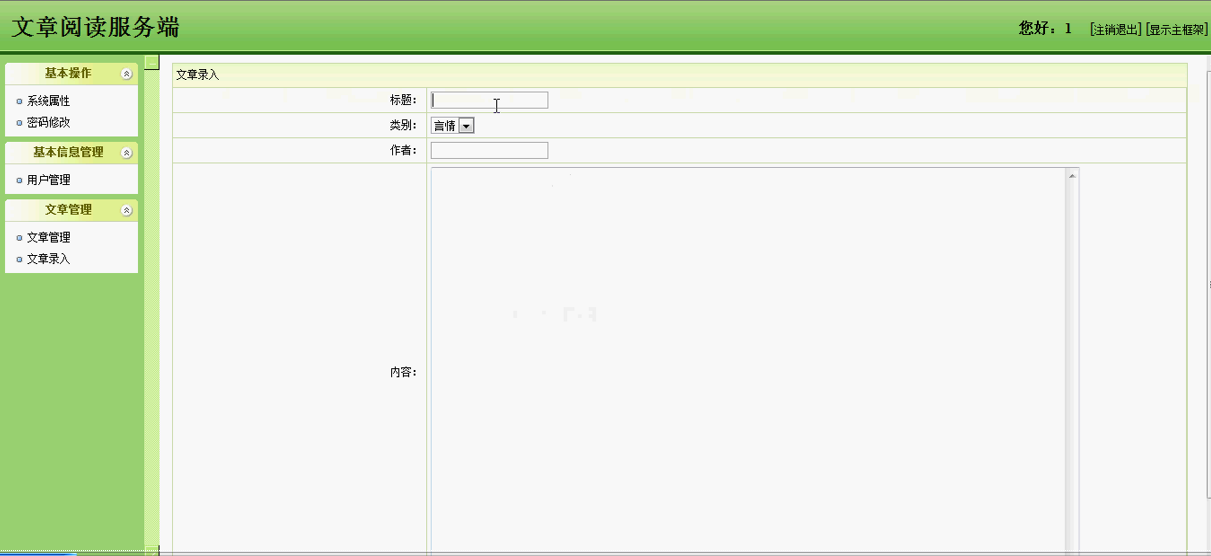The height and width of the screenshot is (556, 1211).
Task: Click the 内容: field label
Action: point(403,372)
